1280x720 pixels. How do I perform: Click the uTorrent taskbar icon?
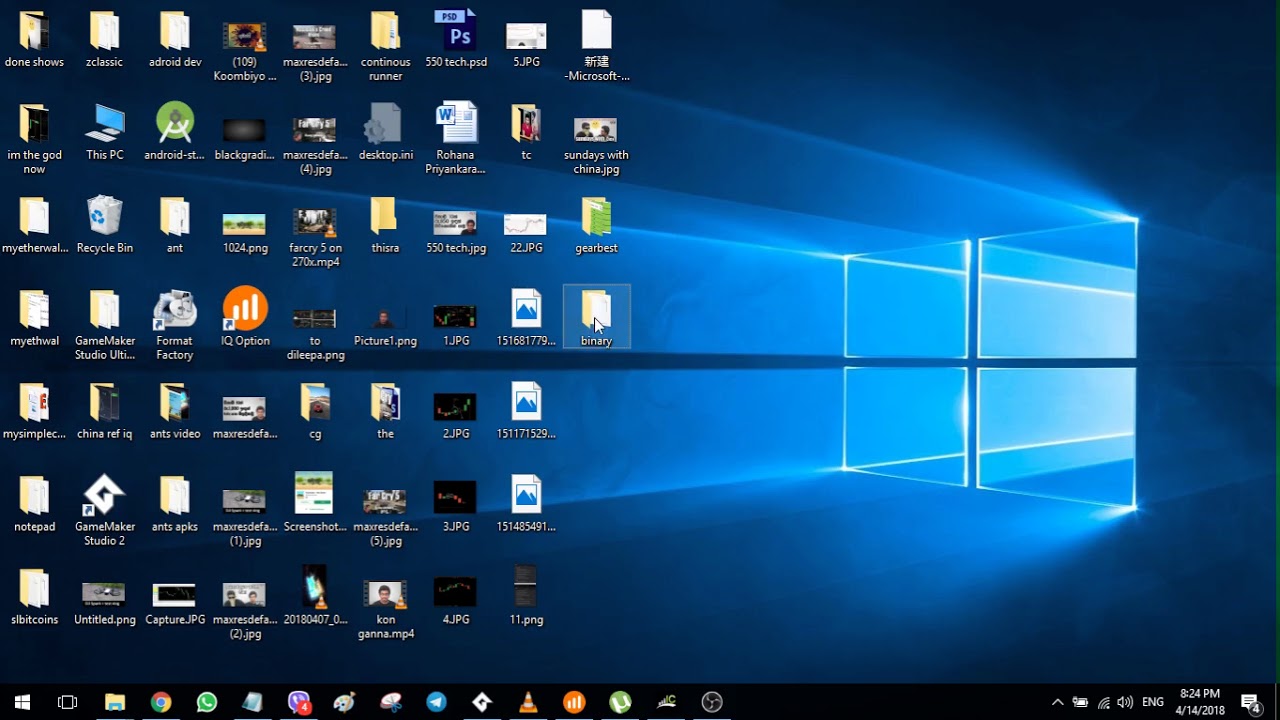coord(620,702)
